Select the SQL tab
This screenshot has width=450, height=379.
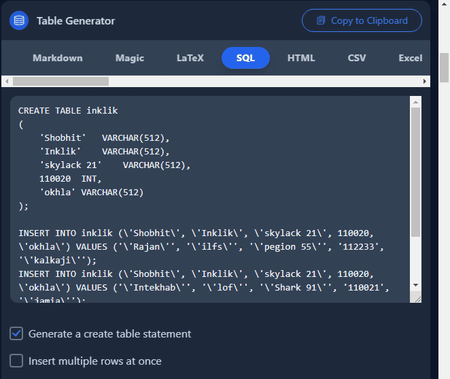click(x=246, y=58)
